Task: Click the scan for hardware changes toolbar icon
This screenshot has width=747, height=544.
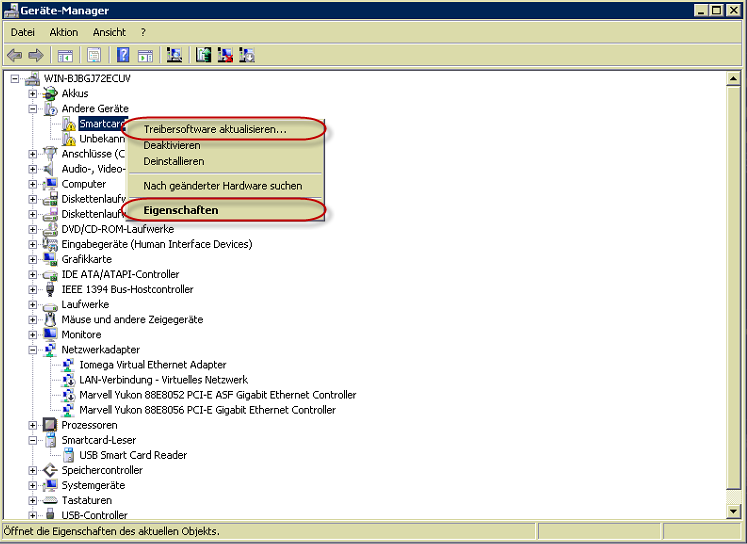Action: (173, 55)
